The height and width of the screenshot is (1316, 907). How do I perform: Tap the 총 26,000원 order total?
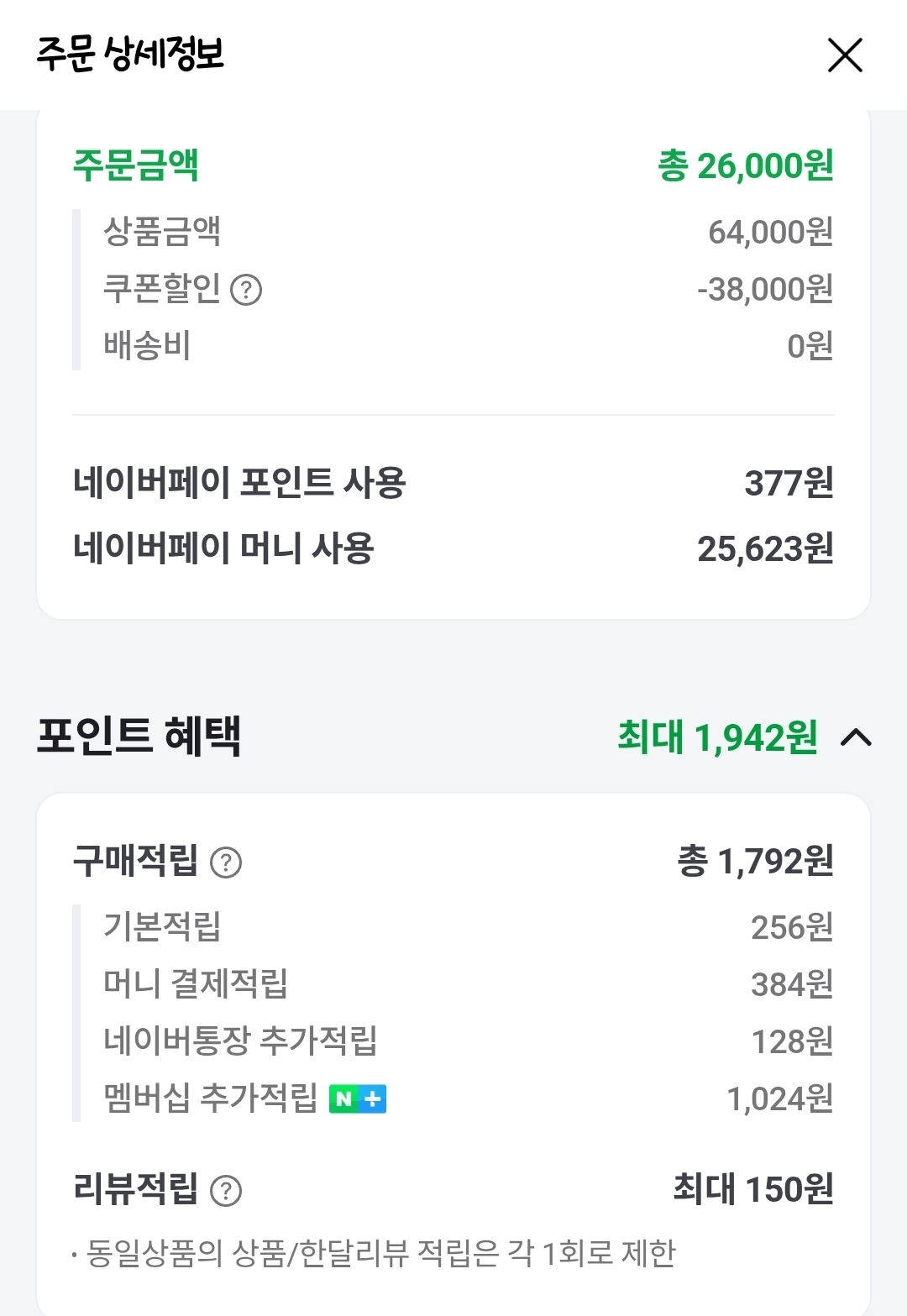point(746,165)
